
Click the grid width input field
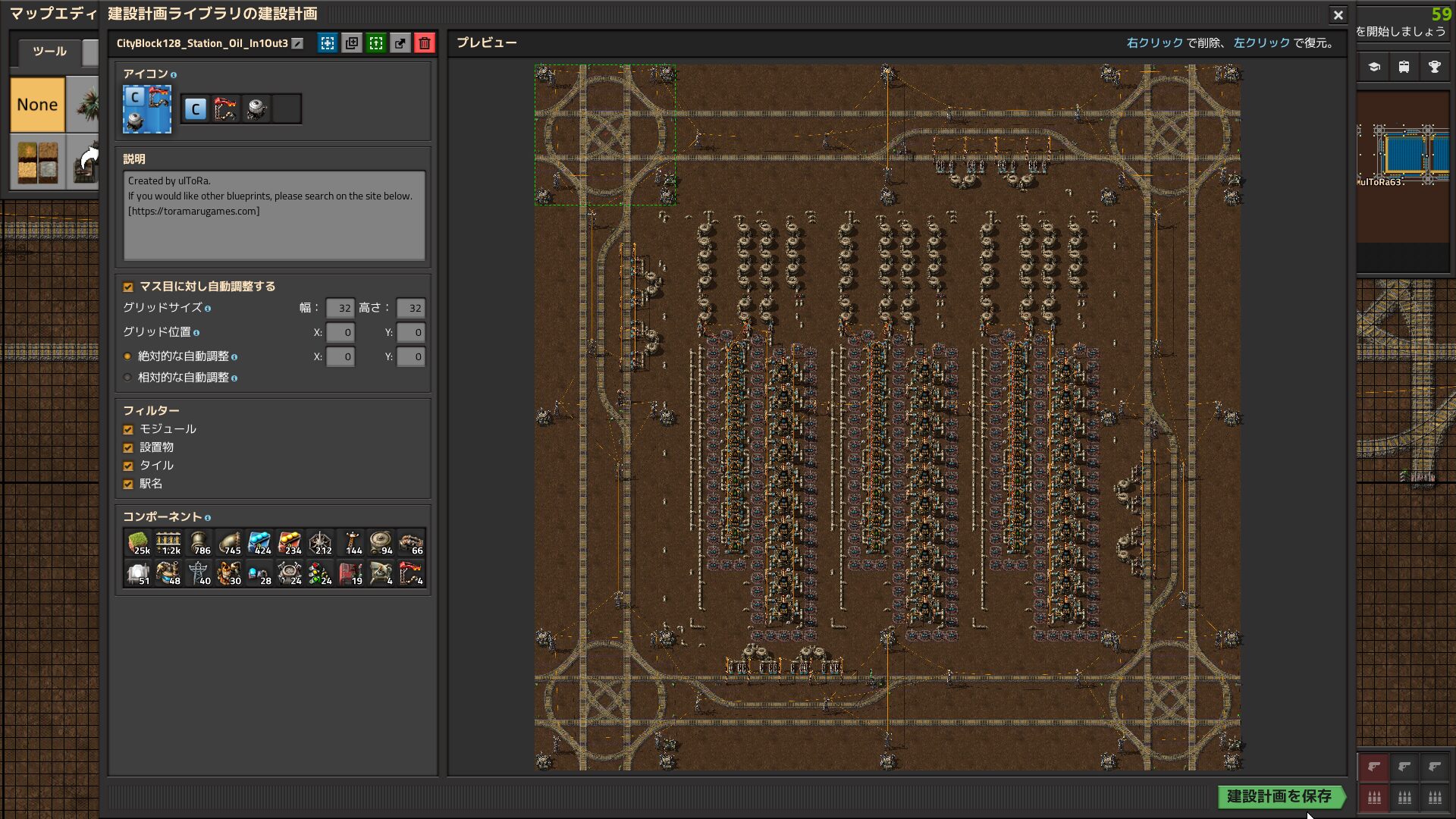point(340,308)
